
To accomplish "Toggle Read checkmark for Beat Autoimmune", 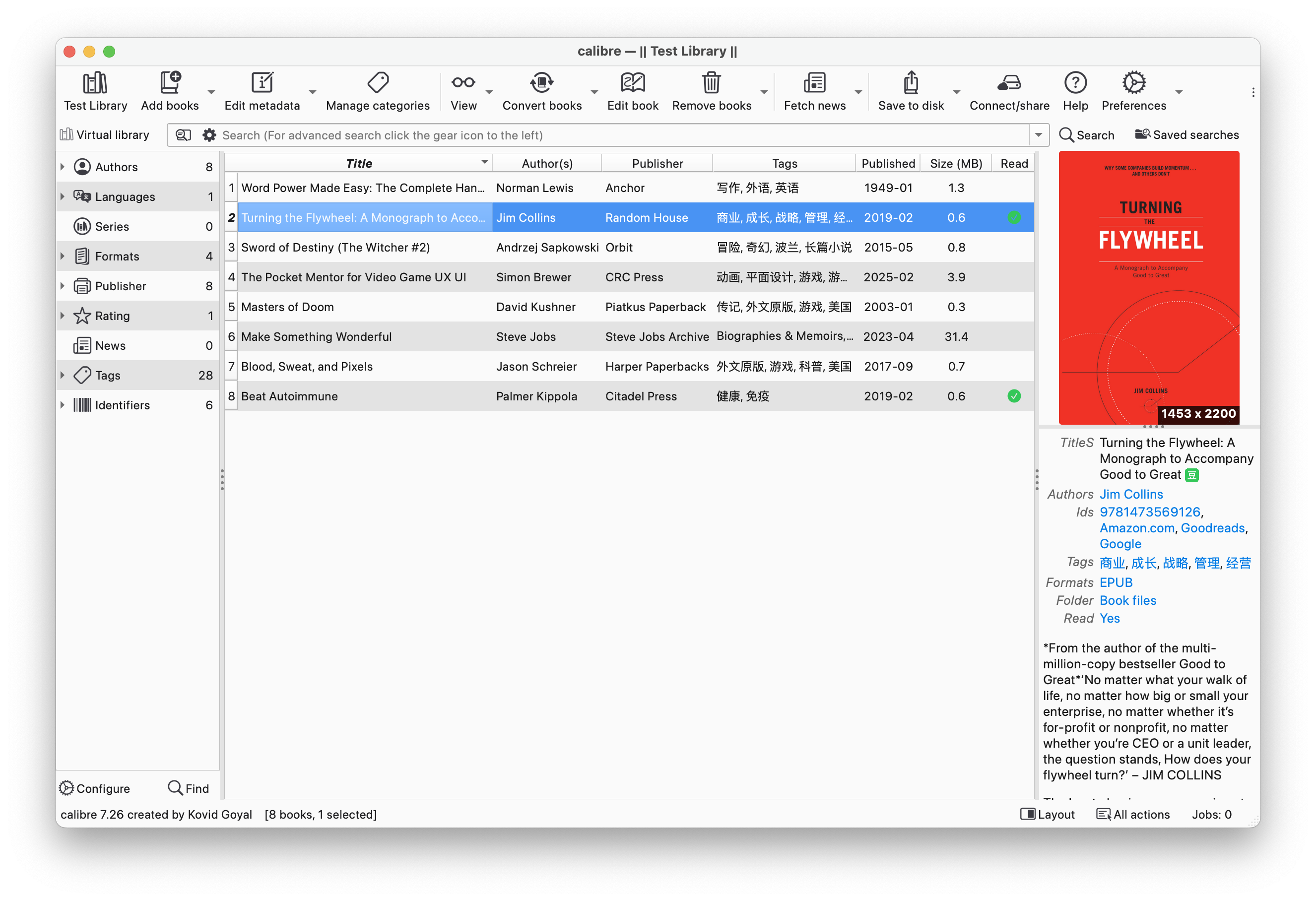I will (1014, 396).
